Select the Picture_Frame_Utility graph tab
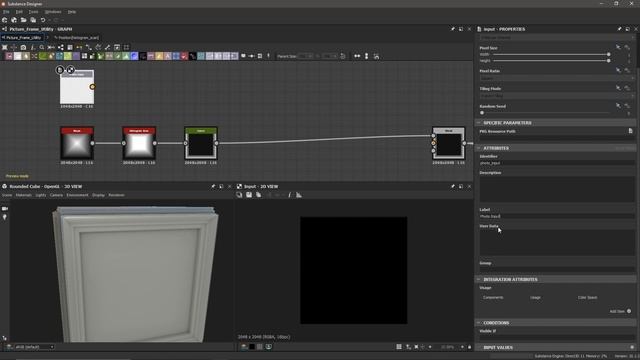 coord(22,38)
